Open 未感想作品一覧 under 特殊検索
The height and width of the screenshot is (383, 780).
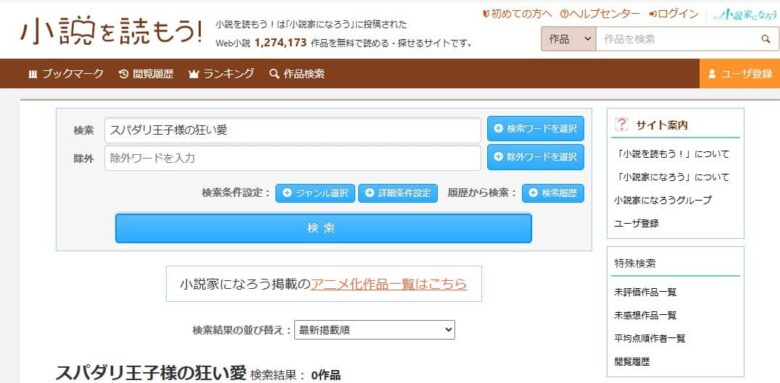pyautogui.click(x=645, y=315)
